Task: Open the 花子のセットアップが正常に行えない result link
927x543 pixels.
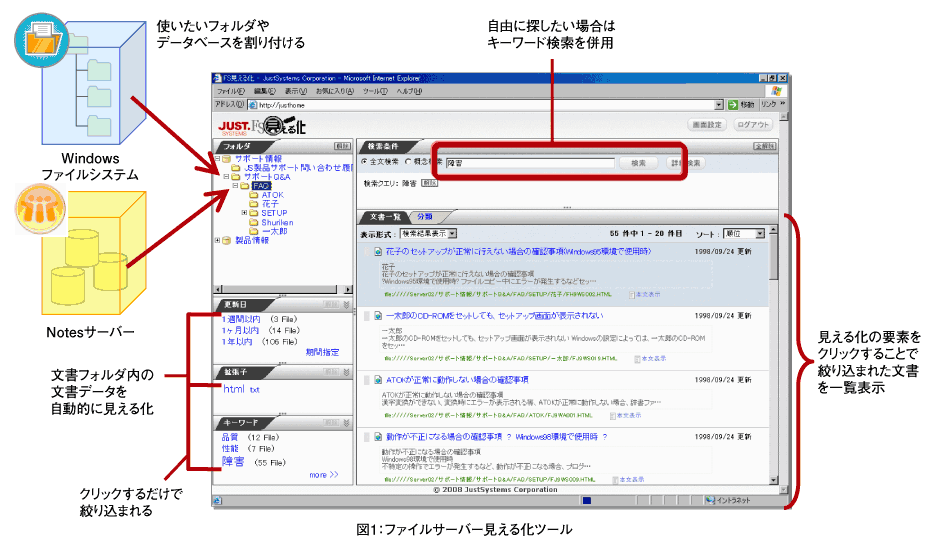Action: click(x=518, y=251)
